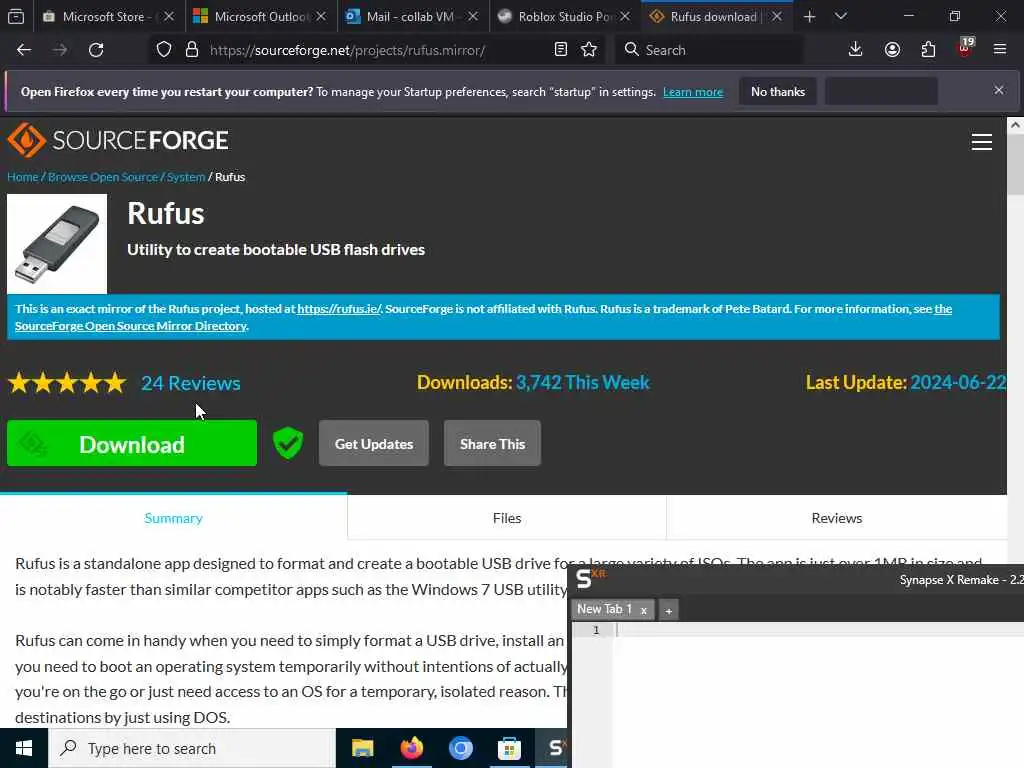Click the address bar URL field
Screen dimensions: 1024x768
[376, 50]
